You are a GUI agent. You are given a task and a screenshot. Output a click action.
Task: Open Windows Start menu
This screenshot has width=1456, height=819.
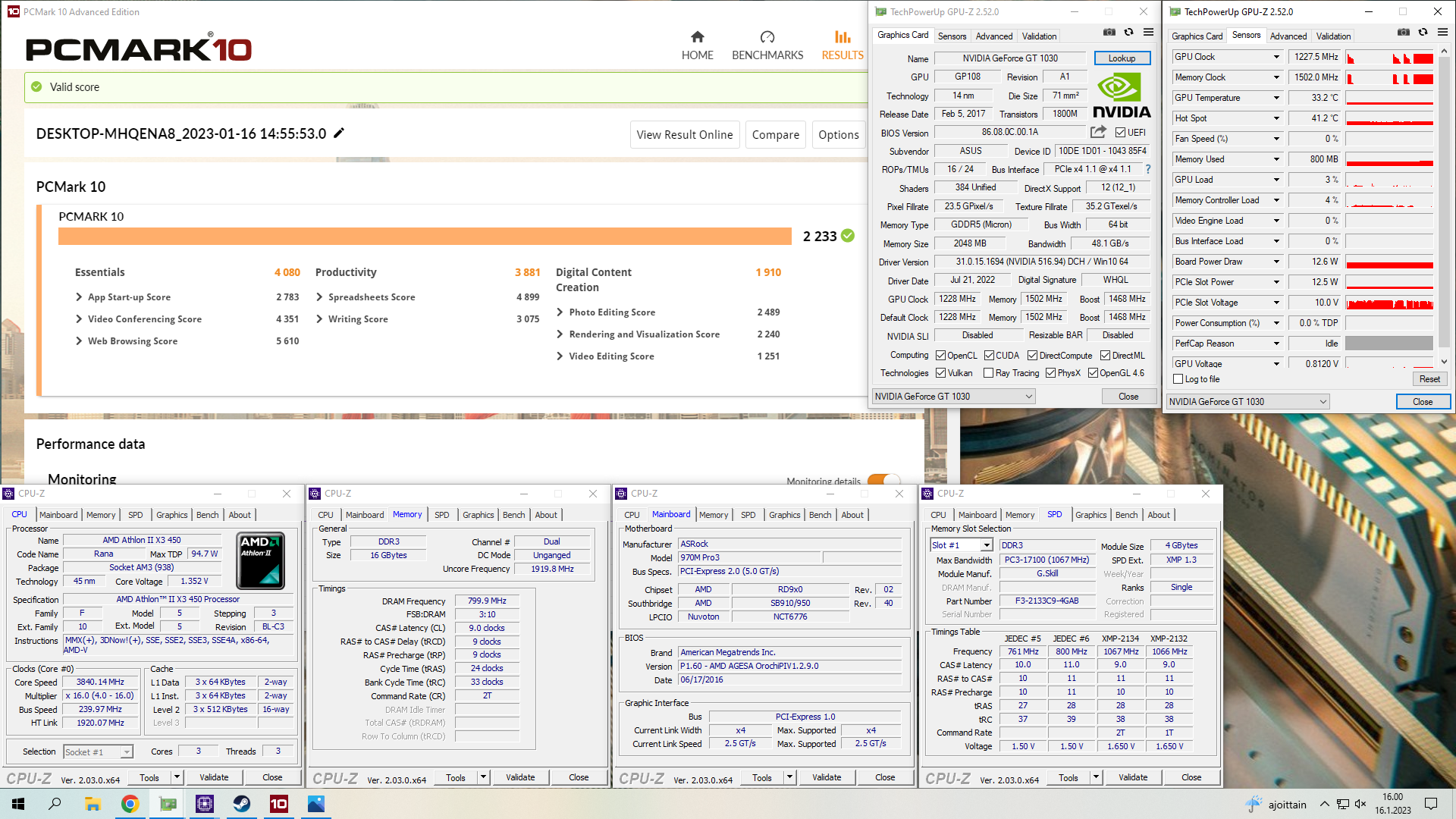[18, 804]
